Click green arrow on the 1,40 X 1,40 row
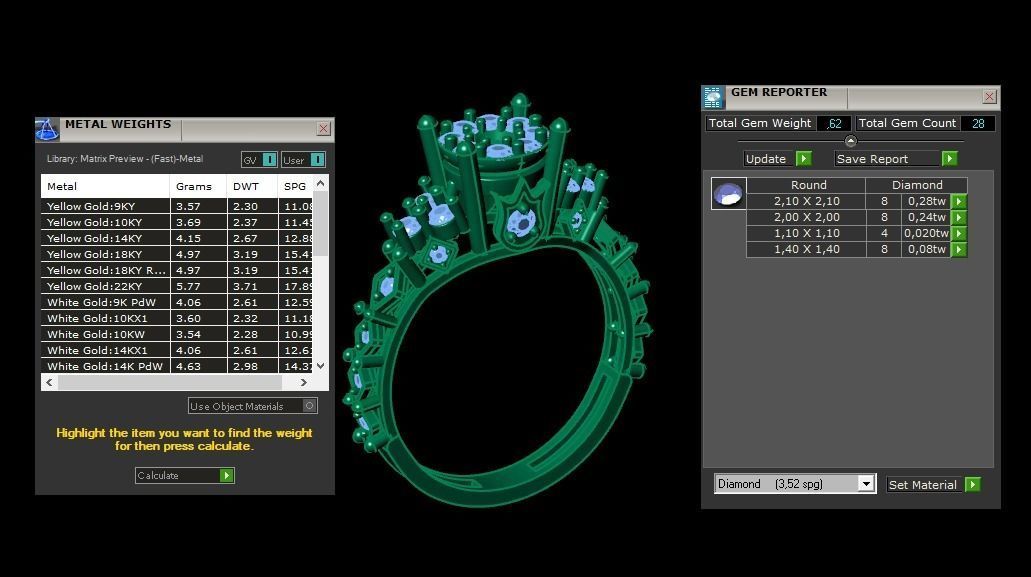This screenshot has width=1031, height=577. point(959,249)
